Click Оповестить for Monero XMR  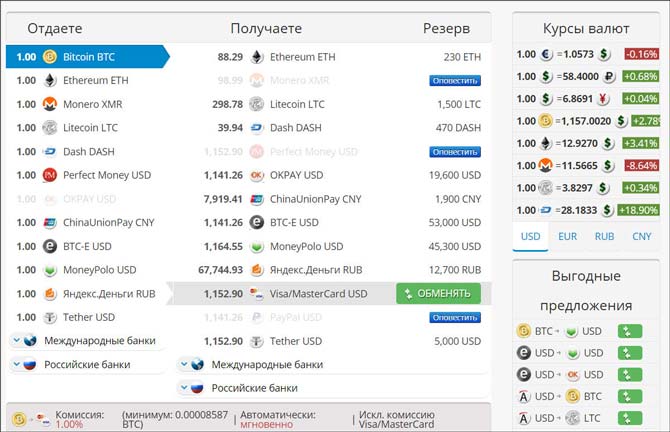click(x=455, y=81)
